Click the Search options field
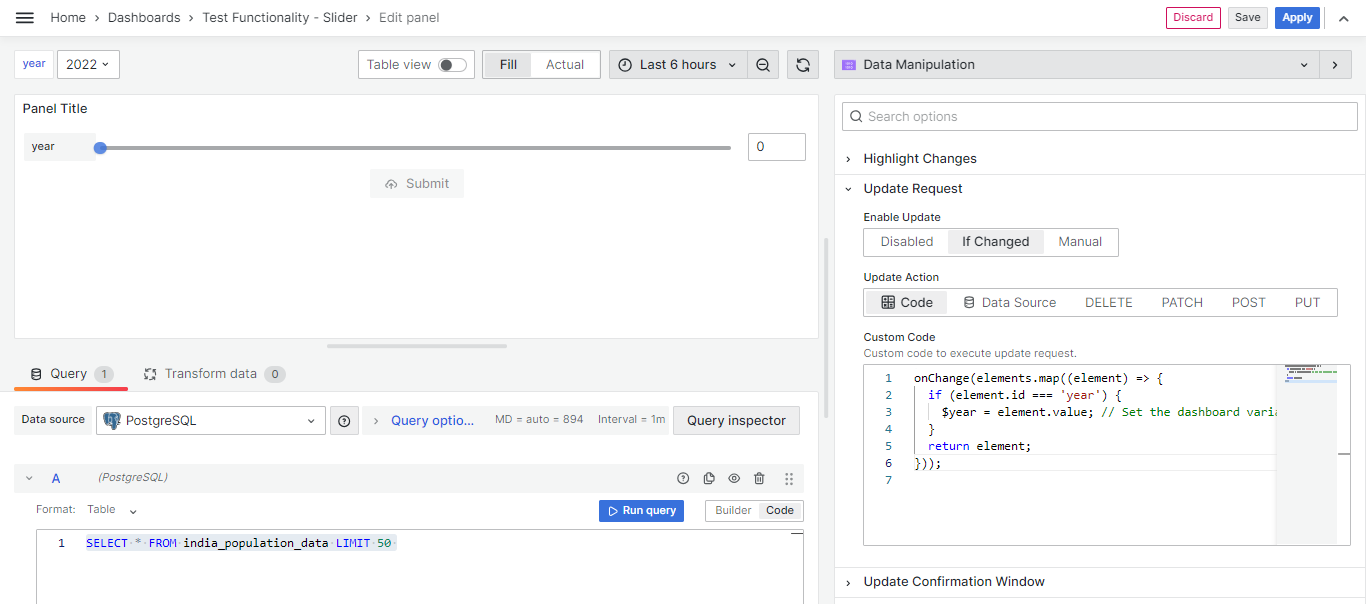This screenshot has height=604, width=1366. pos(1100,117)
